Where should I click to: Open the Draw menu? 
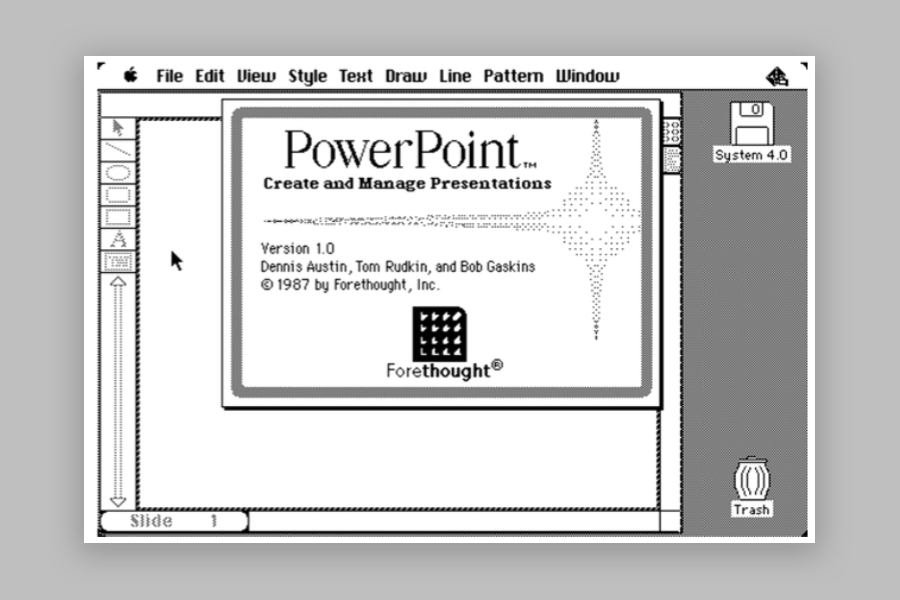click(405, 76)
